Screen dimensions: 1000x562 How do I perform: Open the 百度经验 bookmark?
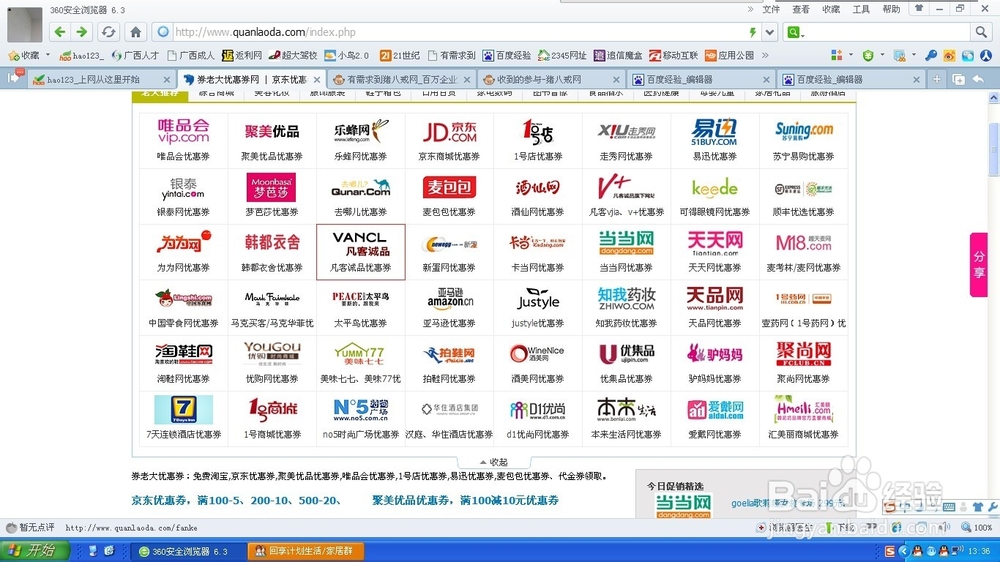pos(507,55)
